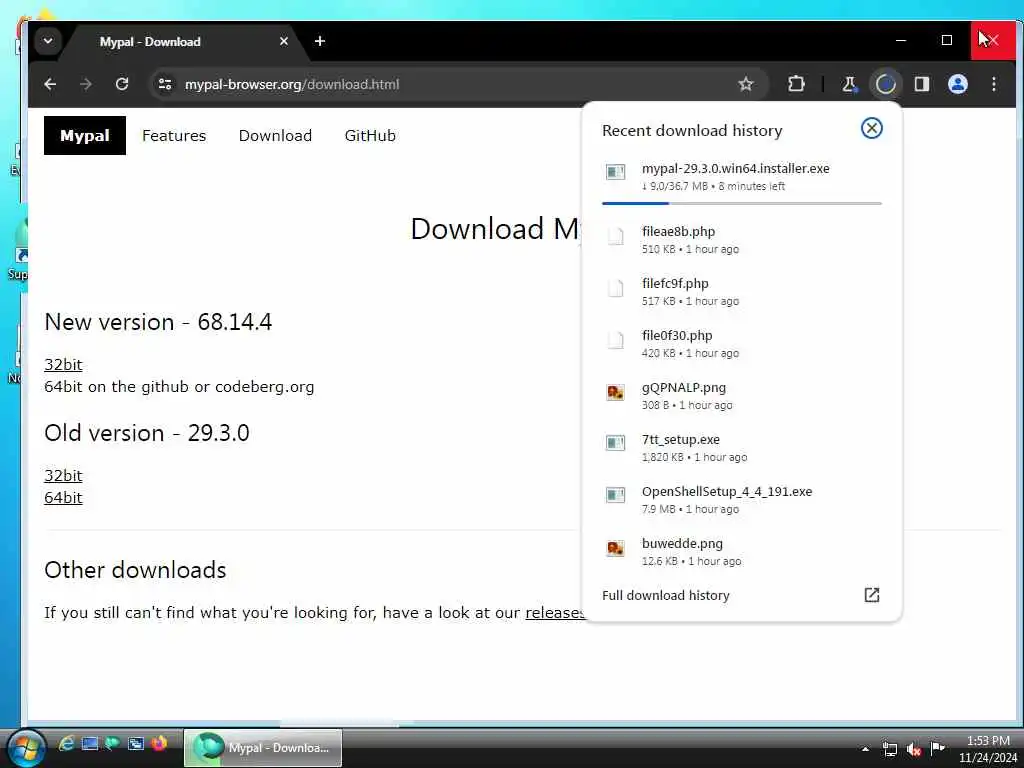
Task: Open the tab search dropdown arrow
Action: [48, 41]
